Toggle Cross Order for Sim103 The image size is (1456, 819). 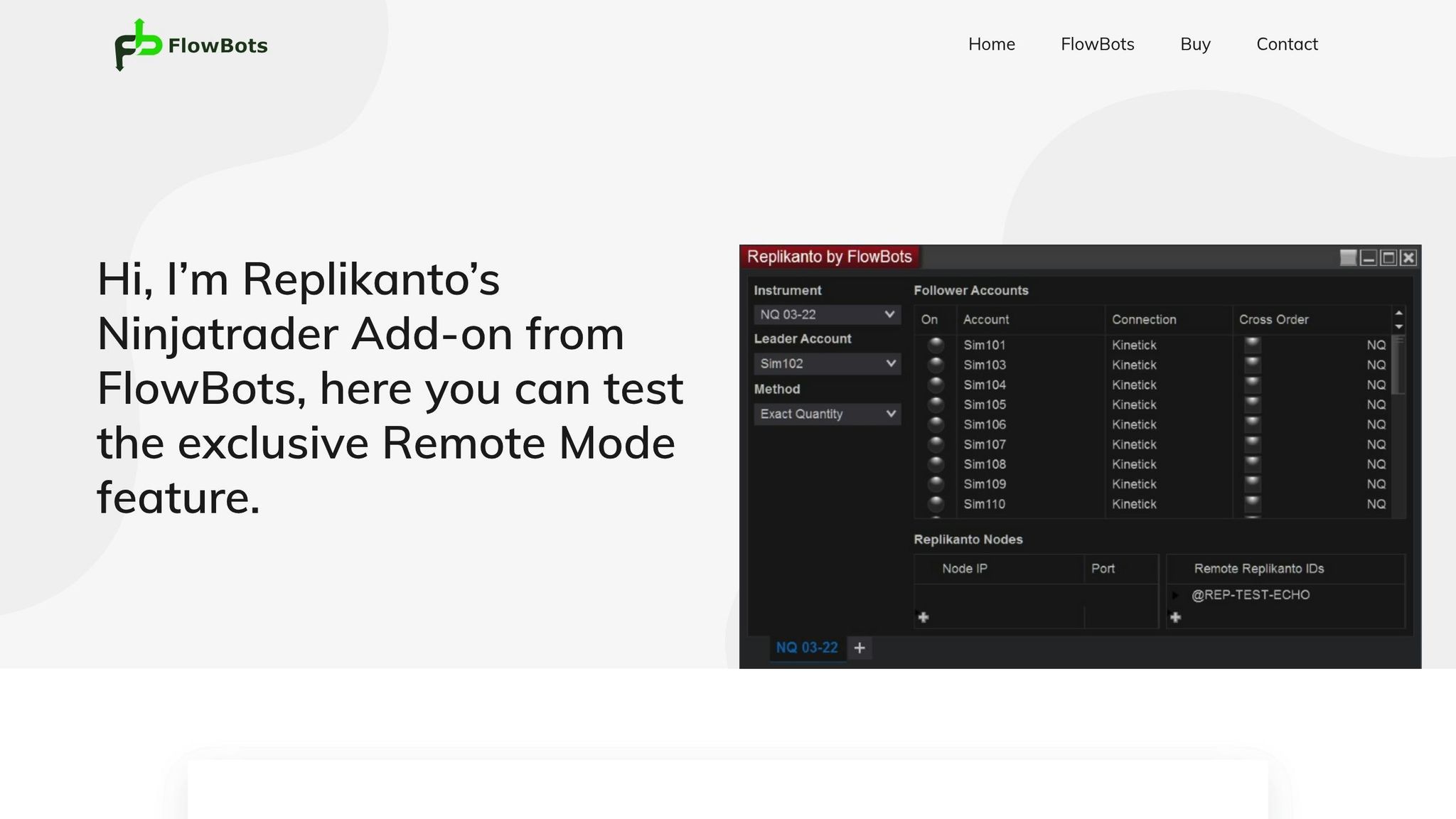coord(1251,365)
